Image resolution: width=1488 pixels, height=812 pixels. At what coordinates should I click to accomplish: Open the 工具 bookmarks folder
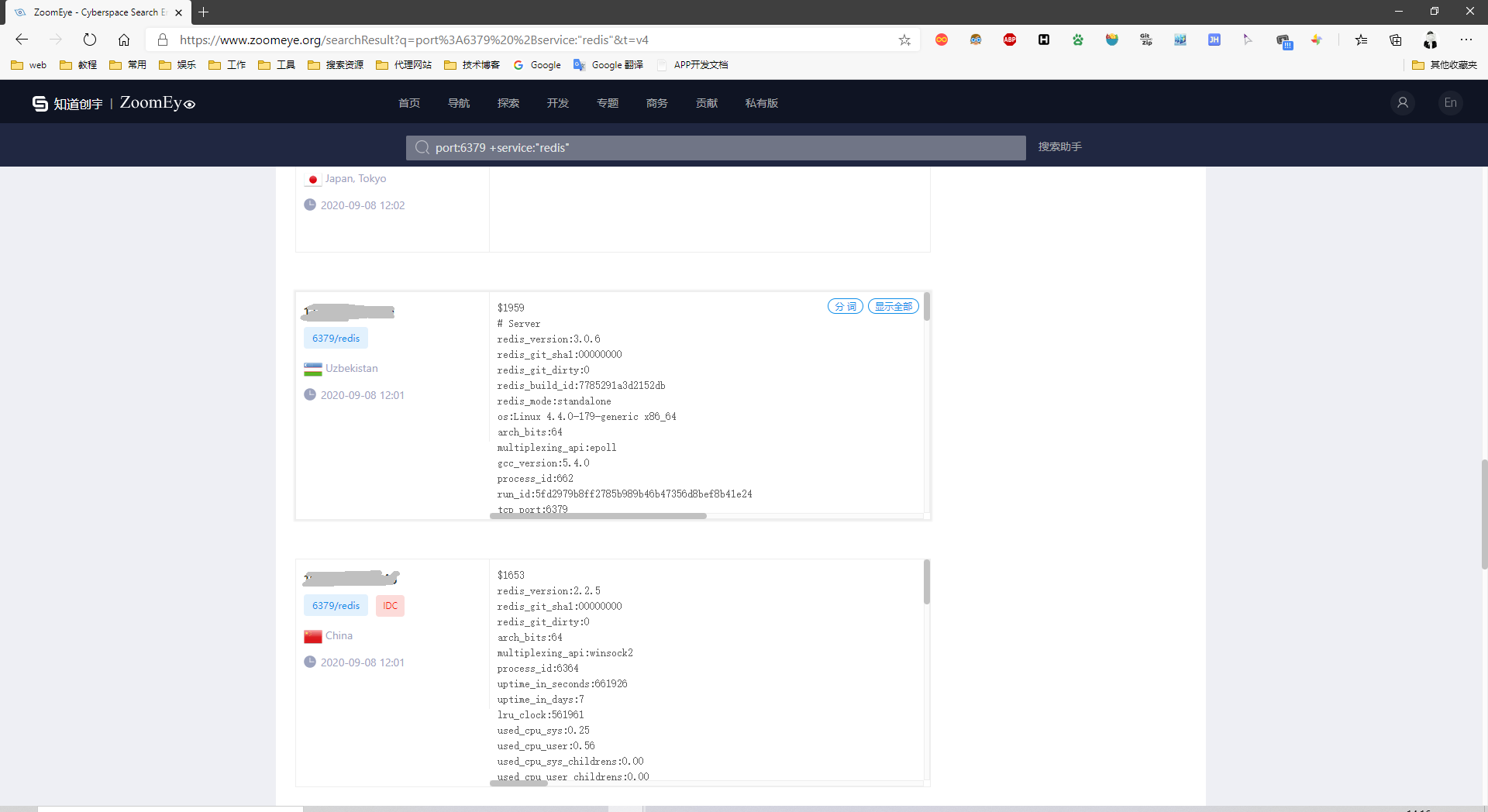coord(277,65)
